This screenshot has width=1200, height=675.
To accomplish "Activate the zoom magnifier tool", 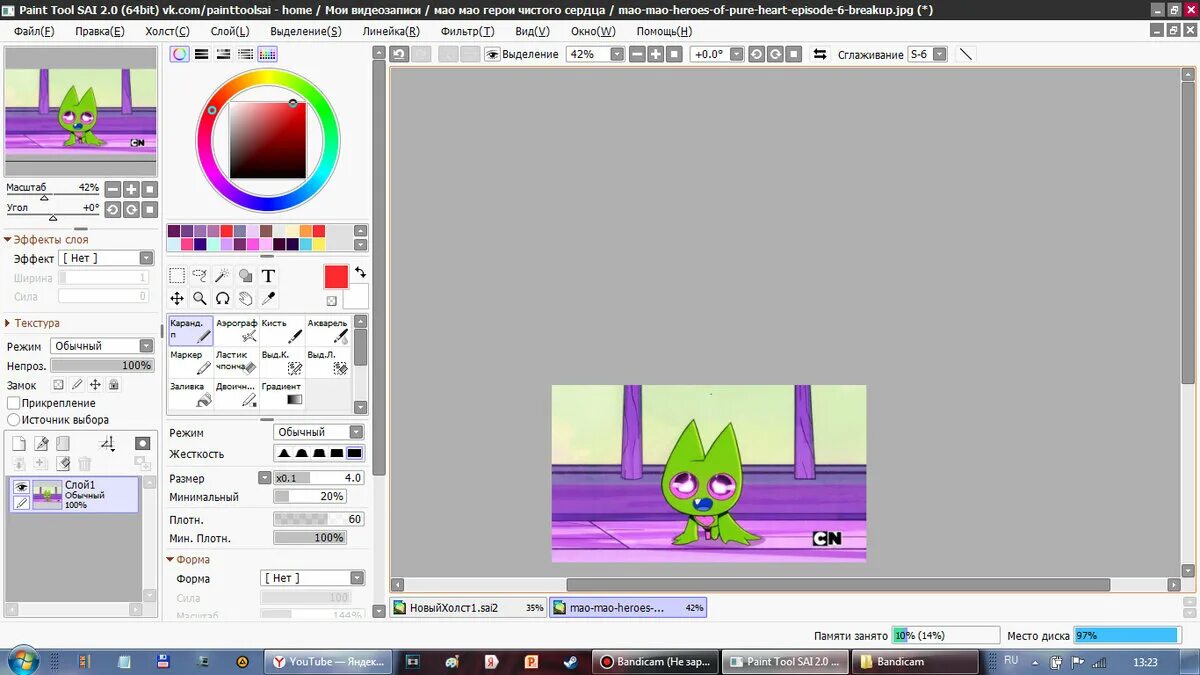I will (200, 298).
